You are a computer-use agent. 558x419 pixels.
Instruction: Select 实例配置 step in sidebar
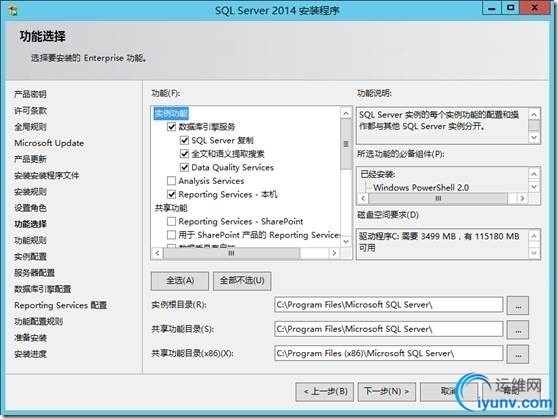click(x=30, y=257)
